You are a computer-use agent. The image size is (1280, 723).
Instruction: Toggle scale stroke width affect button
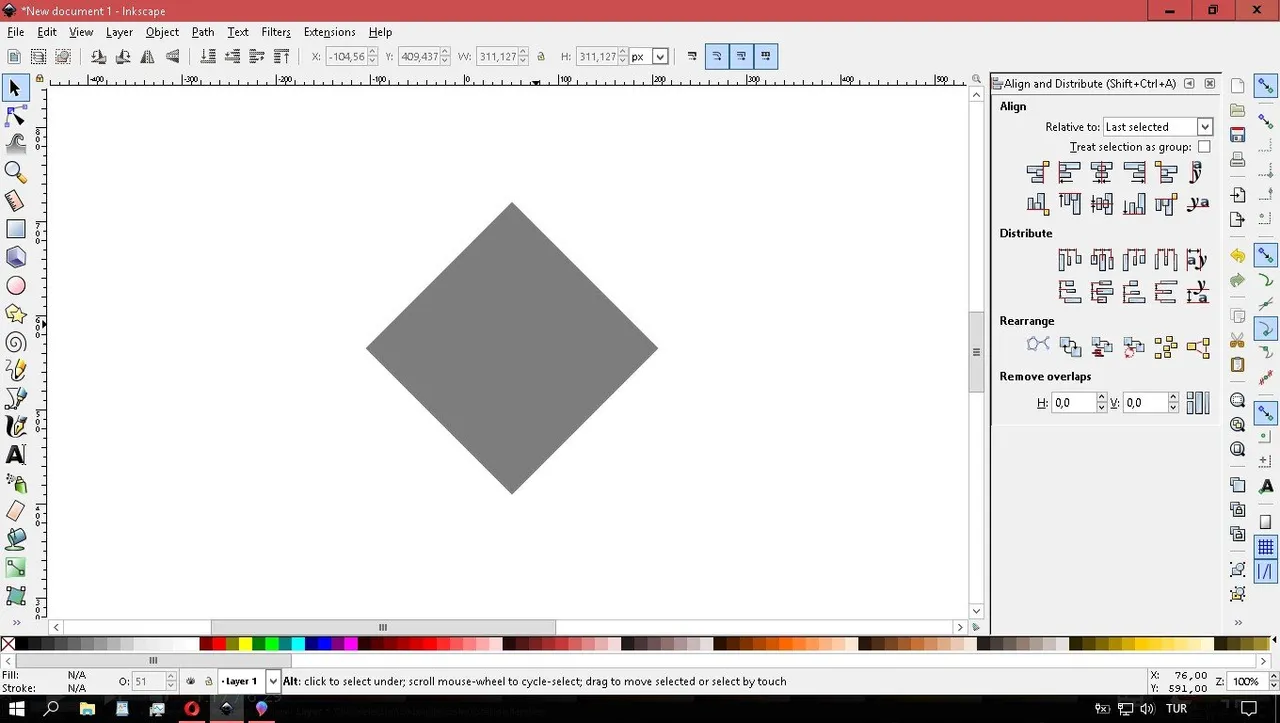click(692, 57)
